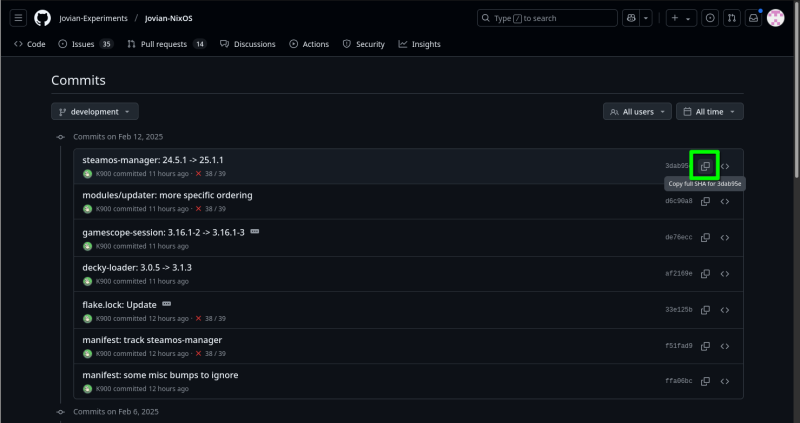Open the notifications inbox
800x423 pixels.
pyautogui.click(x=754, y=18)
